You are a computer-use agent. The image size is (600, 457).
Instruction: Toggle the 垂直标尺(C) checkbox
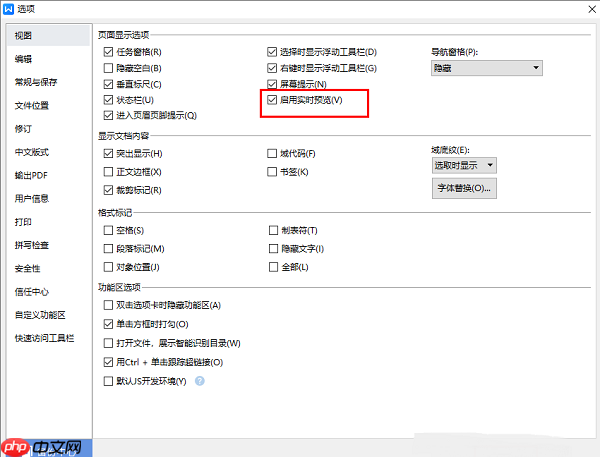[108, 84]
